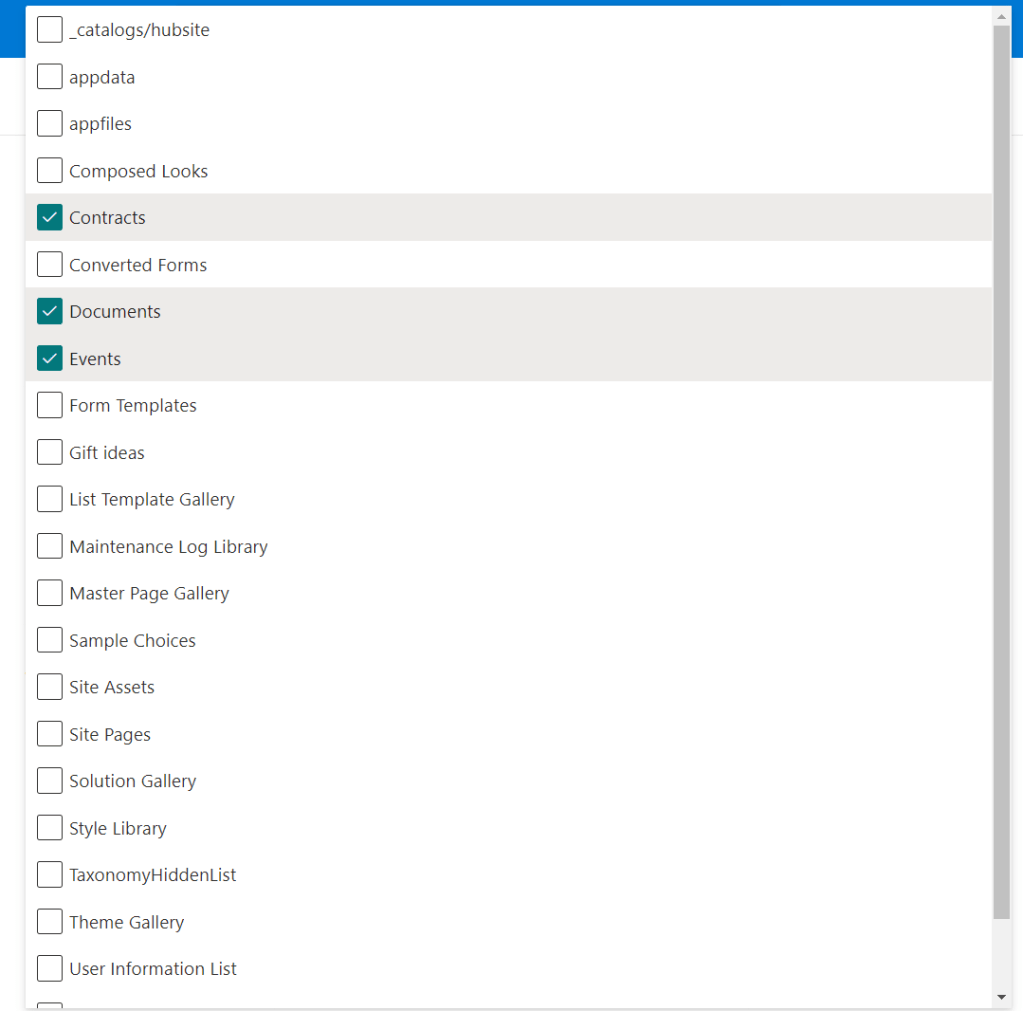Check the Converted Forms item
This screenshot has width=1023, height=1011.
50,265
